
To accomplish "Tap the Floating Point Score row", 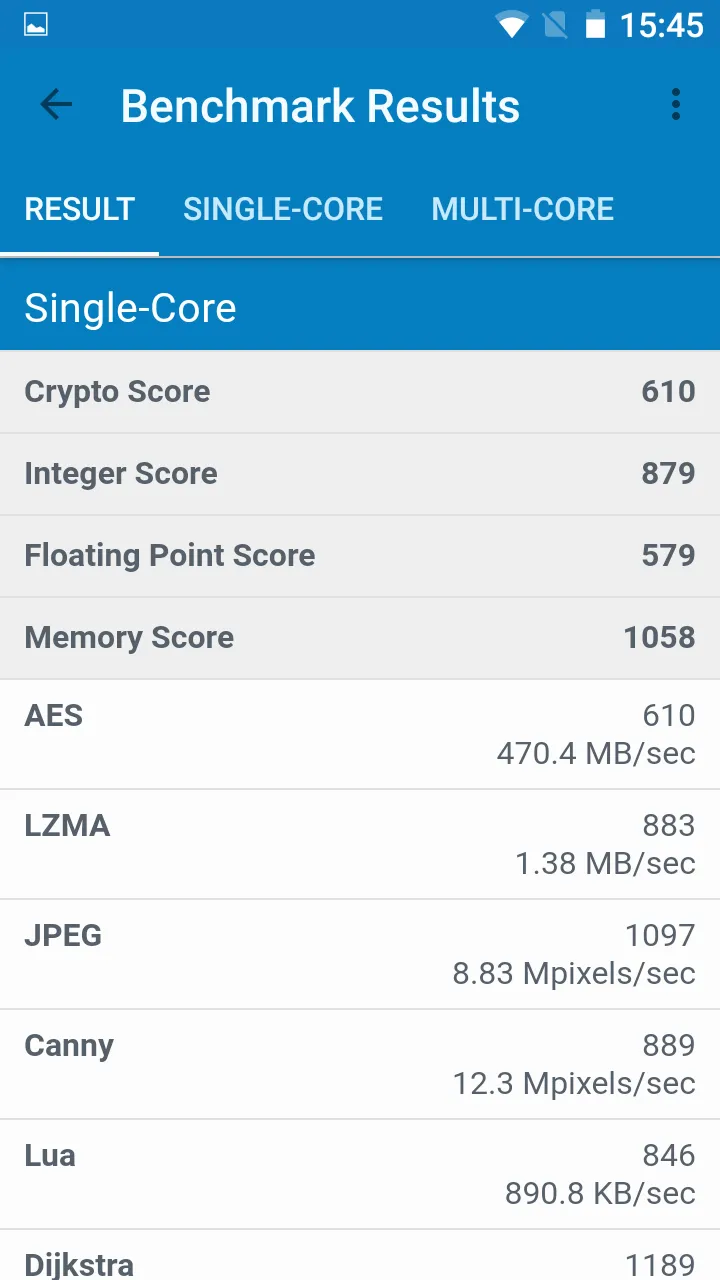I will coord(360,556).
